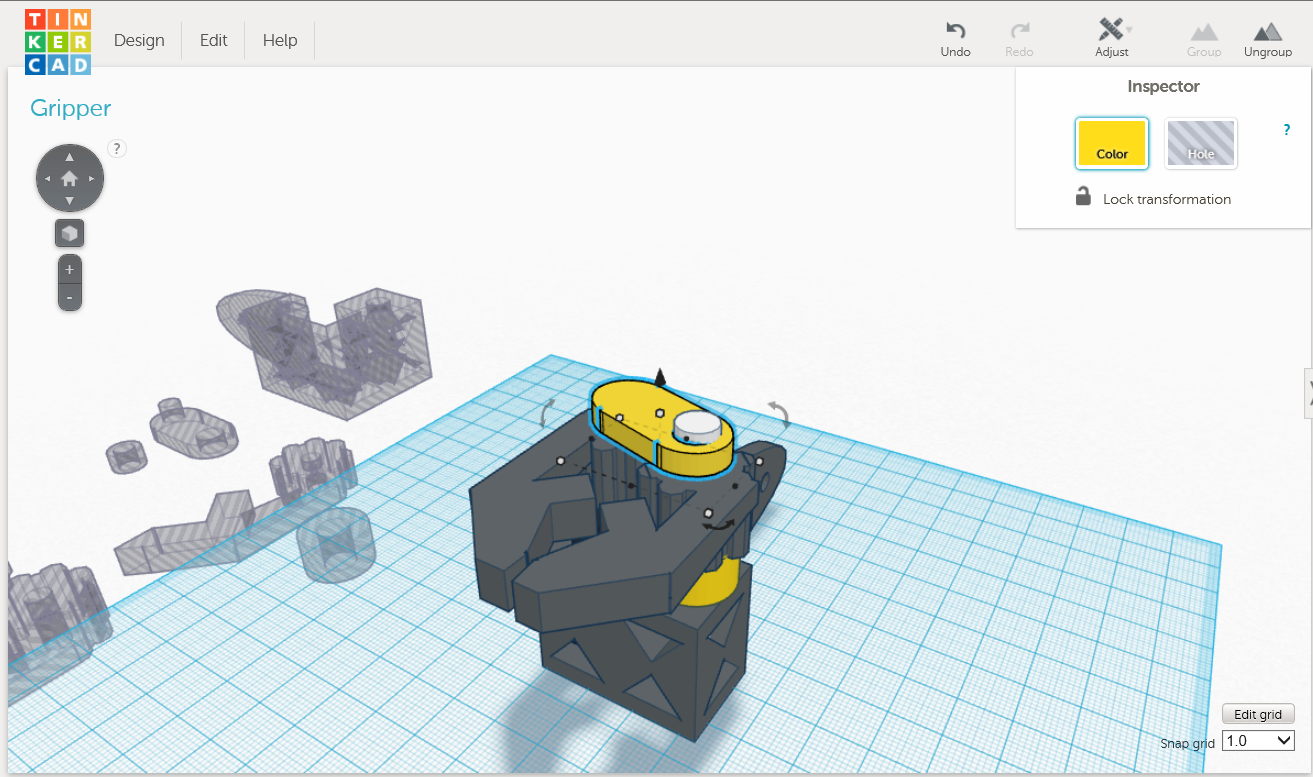Open the Snap grid dropdown
Image resolution: width=1313 pixels, height=777 pixels.
pos(1257,740)
